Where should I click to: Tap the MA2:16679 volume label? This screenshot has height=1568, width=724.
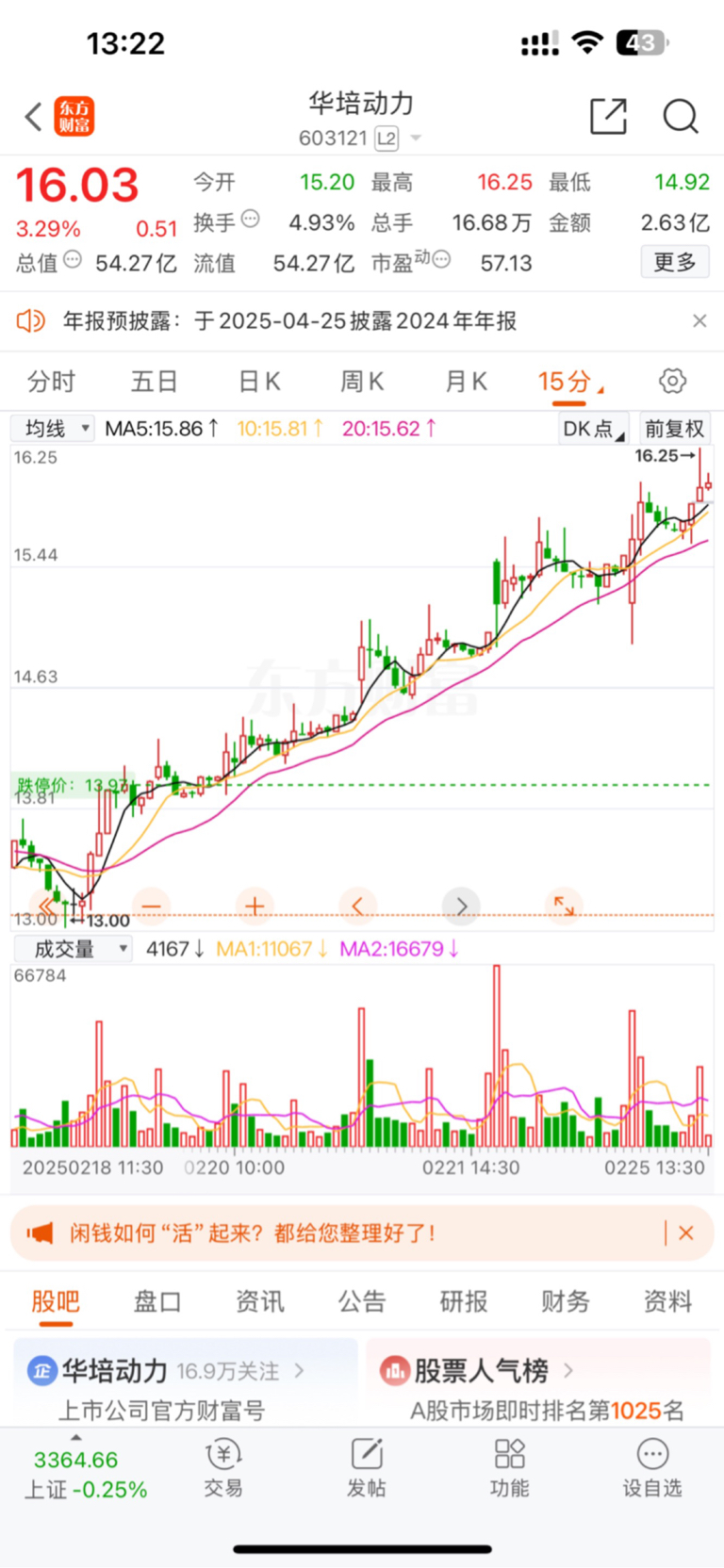point(400,949)
